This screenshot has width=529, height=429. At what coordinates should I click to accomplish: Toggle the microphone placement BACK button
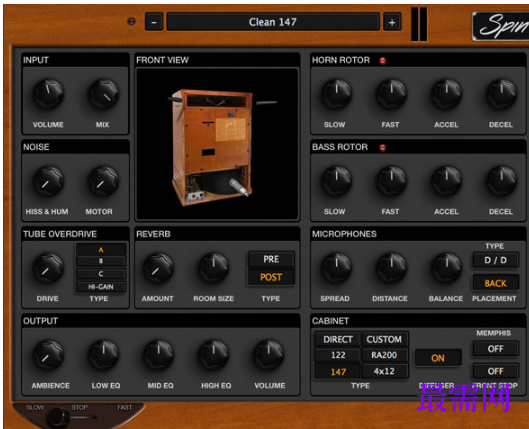click(495, 283)
